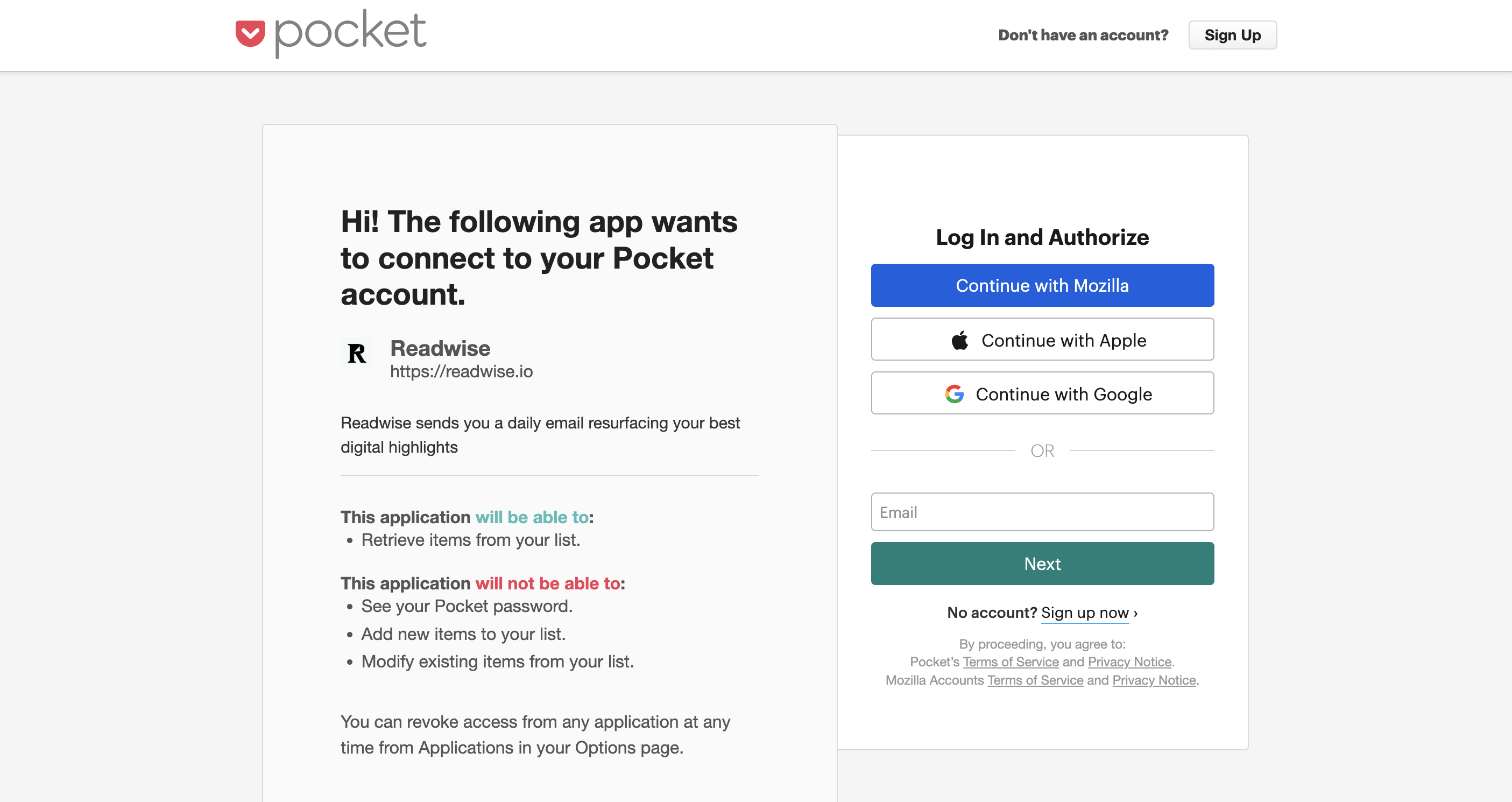Click the "By proceeding, you agree to:" text
Viewport: 1512px width, 802px height.
pos(1042,644)
